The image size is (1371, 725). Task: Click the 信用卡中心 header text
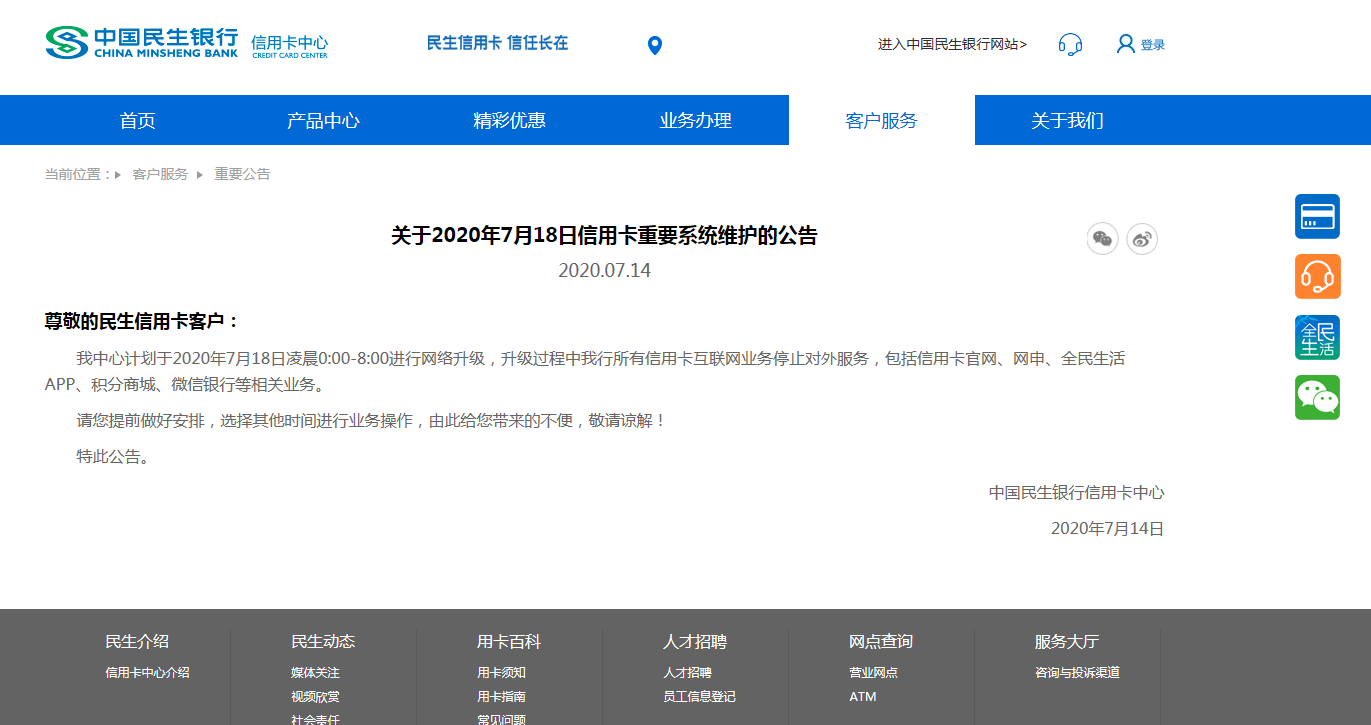coord(289,44)
